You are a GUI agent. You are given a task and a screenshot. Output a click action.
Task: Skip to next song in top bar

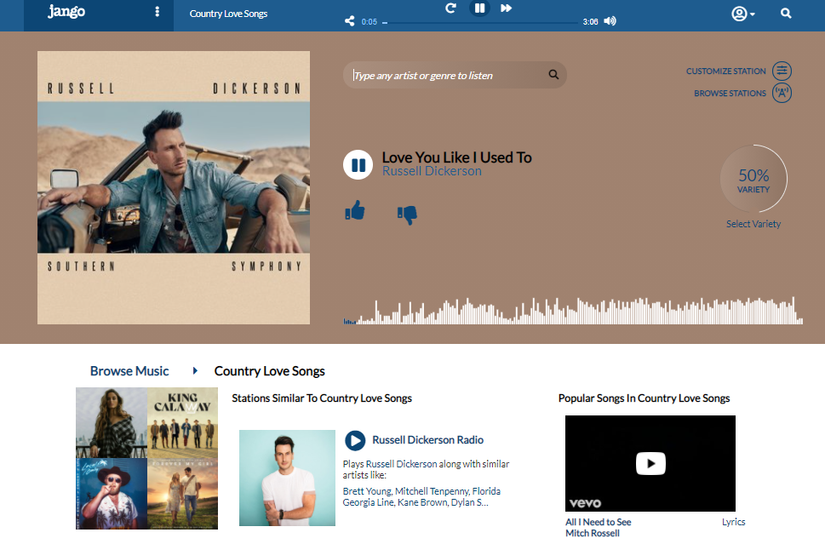pos(506,8)
